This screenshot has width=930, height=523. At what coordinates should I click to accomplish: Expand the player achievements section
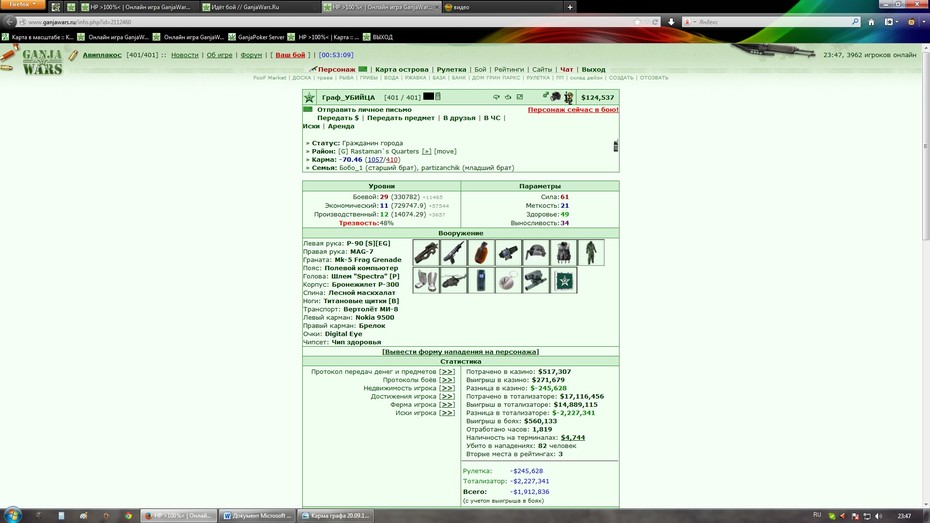point(447,397)
